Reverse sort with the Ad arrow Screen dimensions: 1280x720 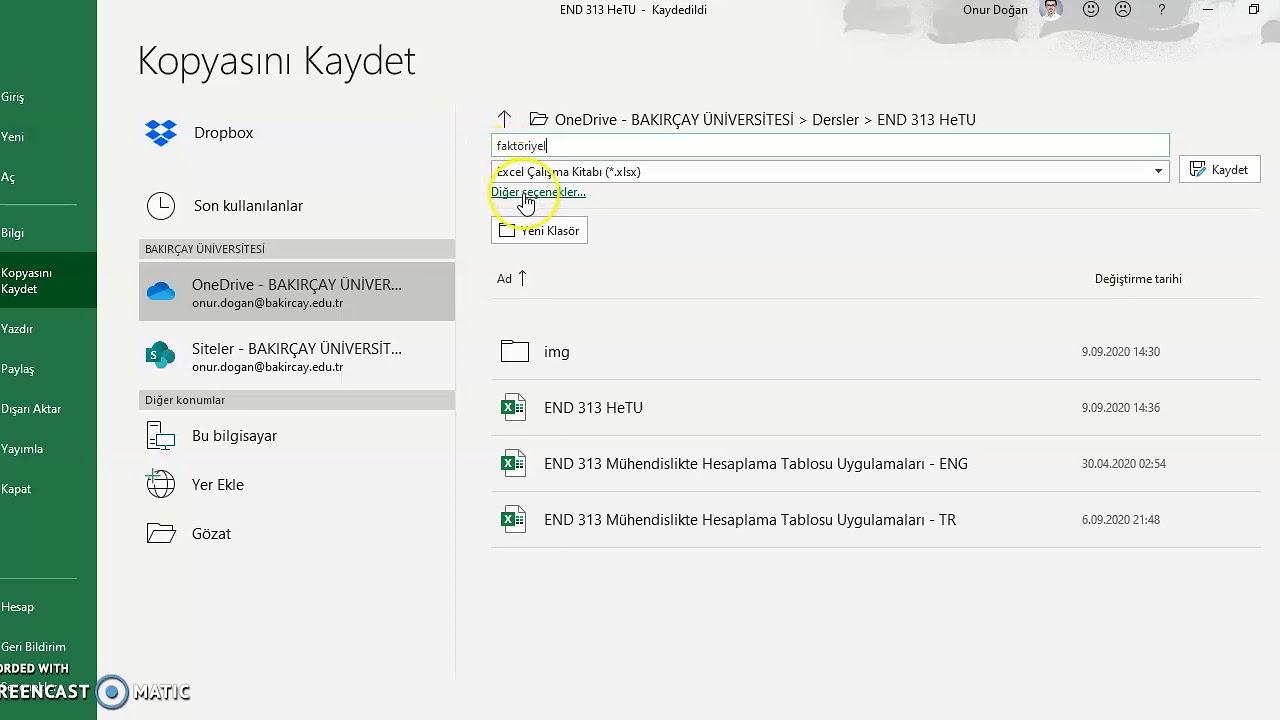[522, 278]
